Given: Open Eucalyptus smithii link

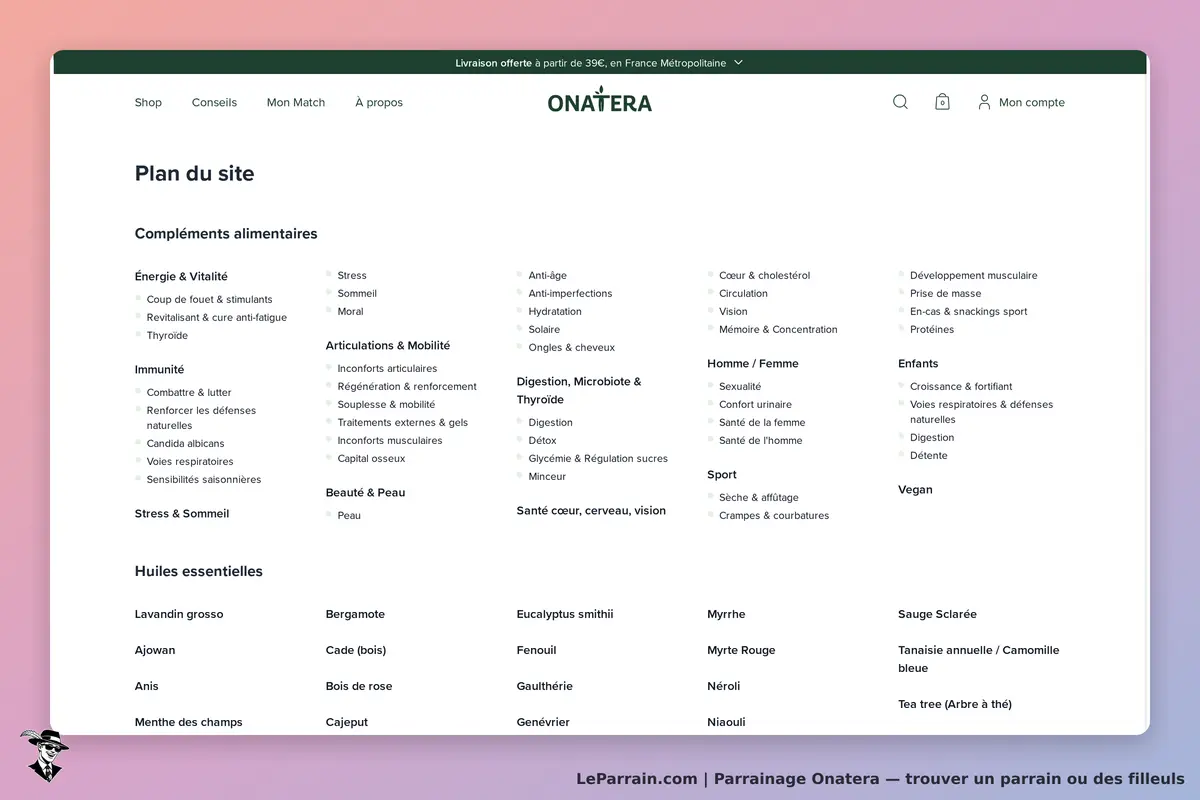Looking at the screenshot, I should click(x=565, y=614).
